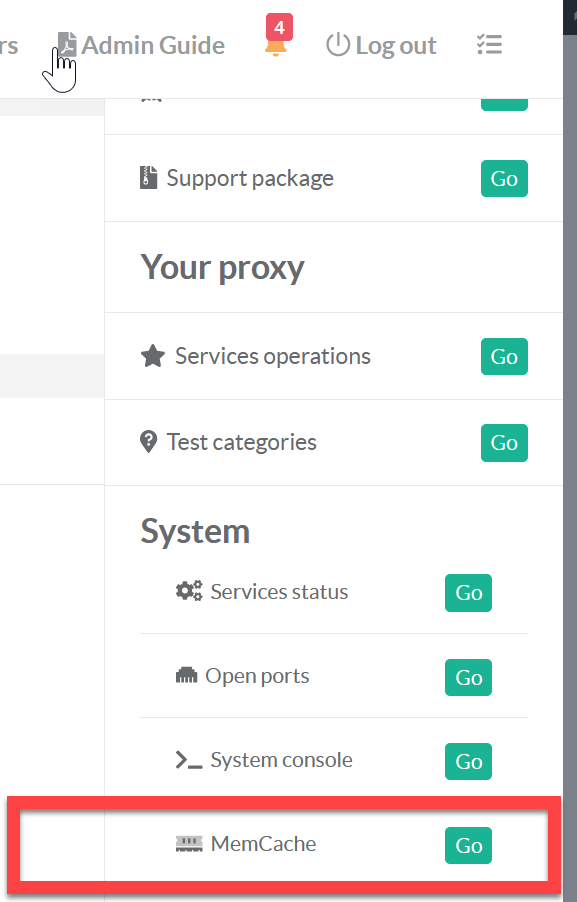Image resolution: width=577 pixels, height=902 pixels.
Task: Select the Services operations label
Action: 273,356
